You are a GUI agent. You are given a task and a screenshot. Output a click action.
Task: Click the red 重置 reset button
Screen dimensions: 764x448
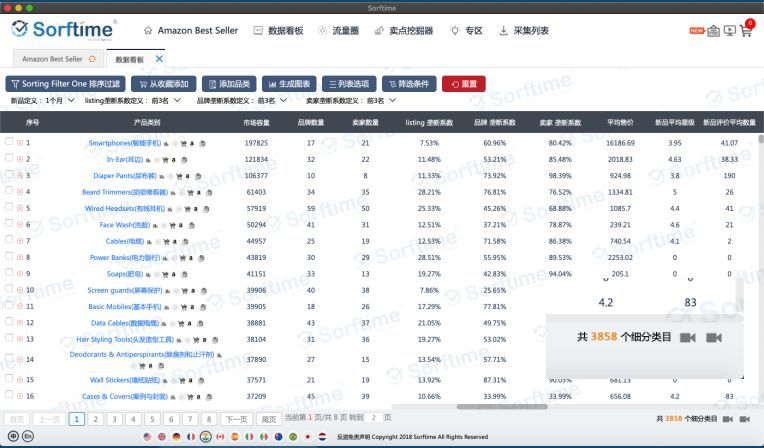pos(463,84)
